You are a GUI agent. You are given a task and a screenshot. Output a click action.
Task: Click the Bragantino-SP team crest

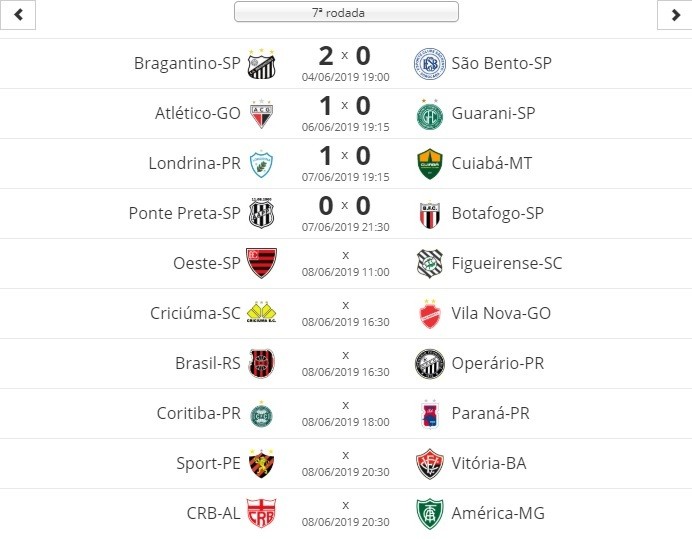click(x=261, y=64)
